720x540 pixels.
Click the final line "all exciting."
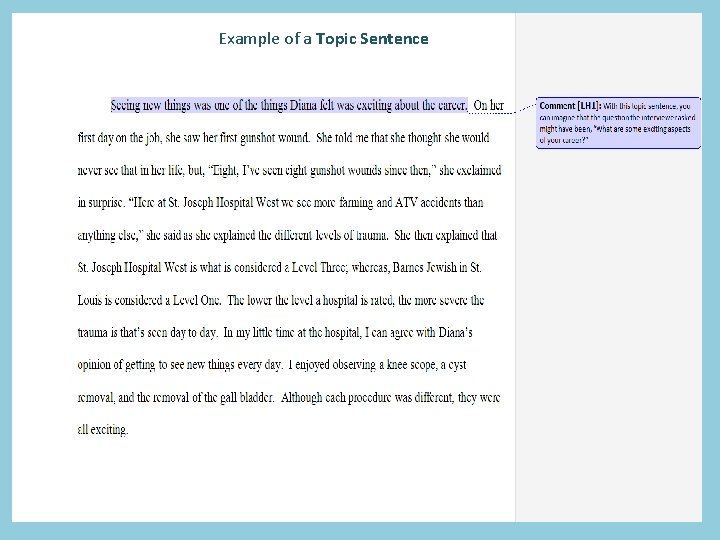pos(103,430)
